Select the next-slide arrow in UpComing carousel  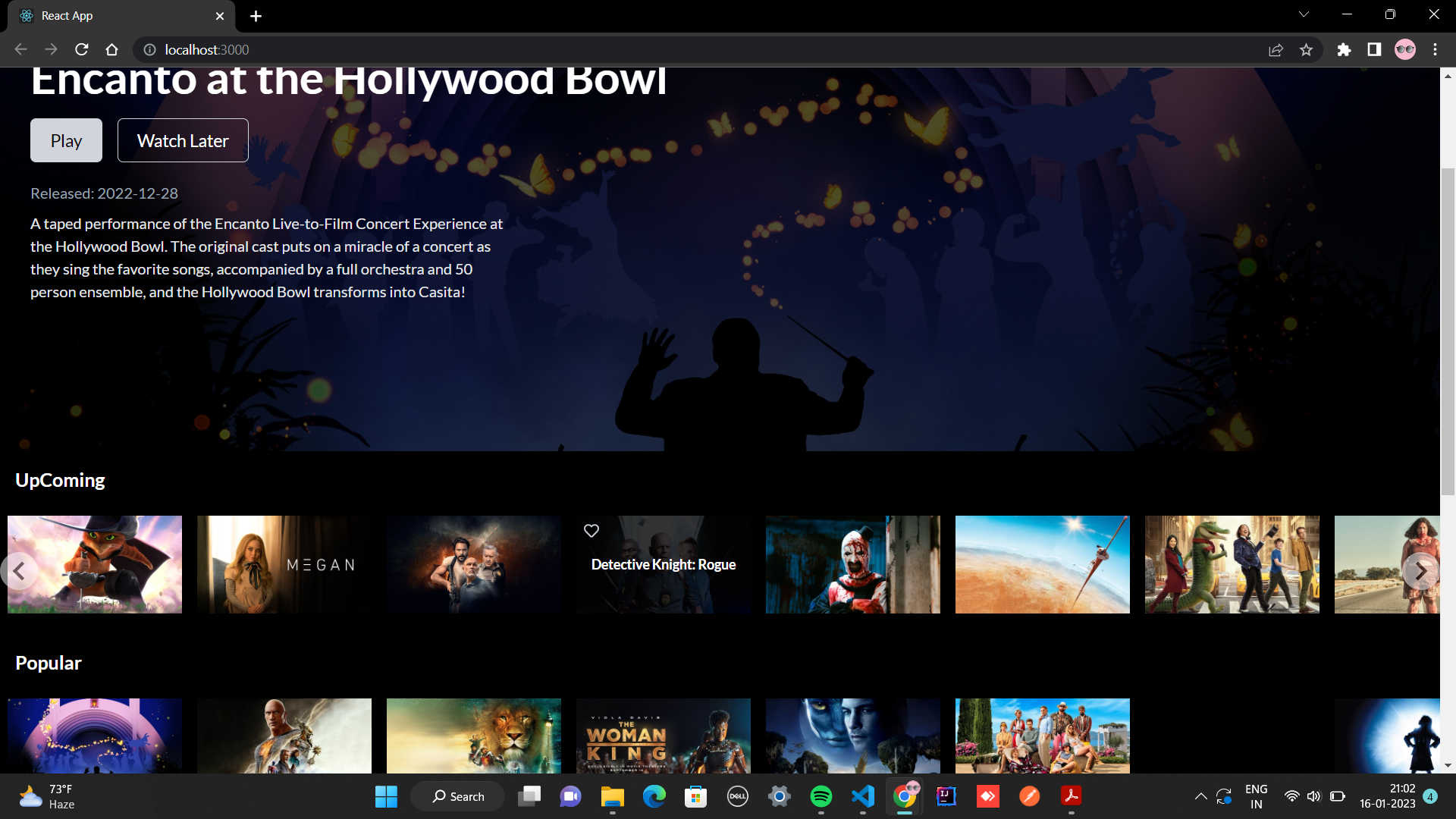click(1420, 571)
